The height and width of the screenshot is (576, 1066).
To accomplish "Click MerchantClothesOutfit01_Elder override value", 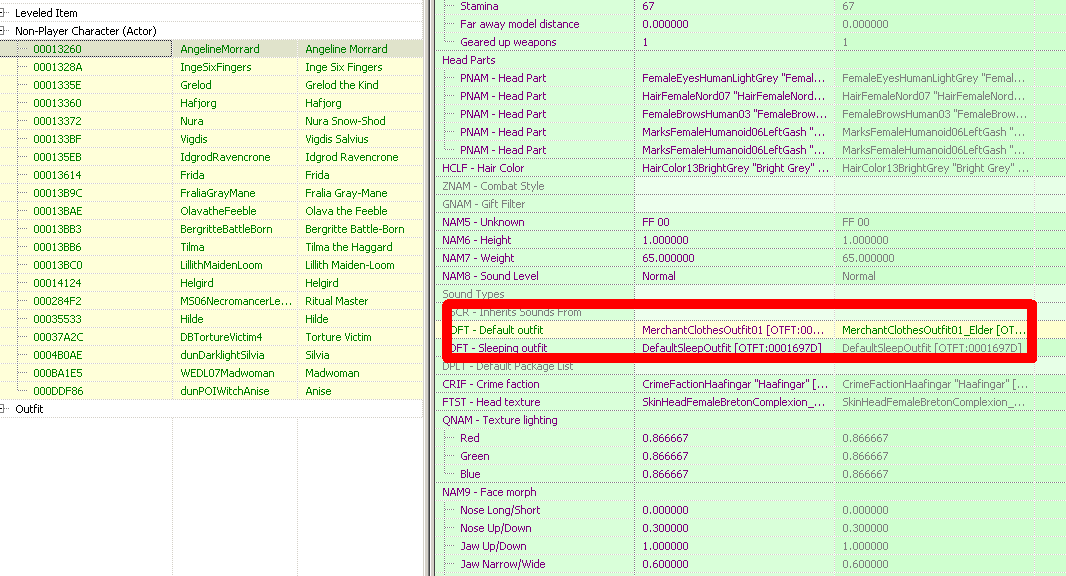I will 933,330.
